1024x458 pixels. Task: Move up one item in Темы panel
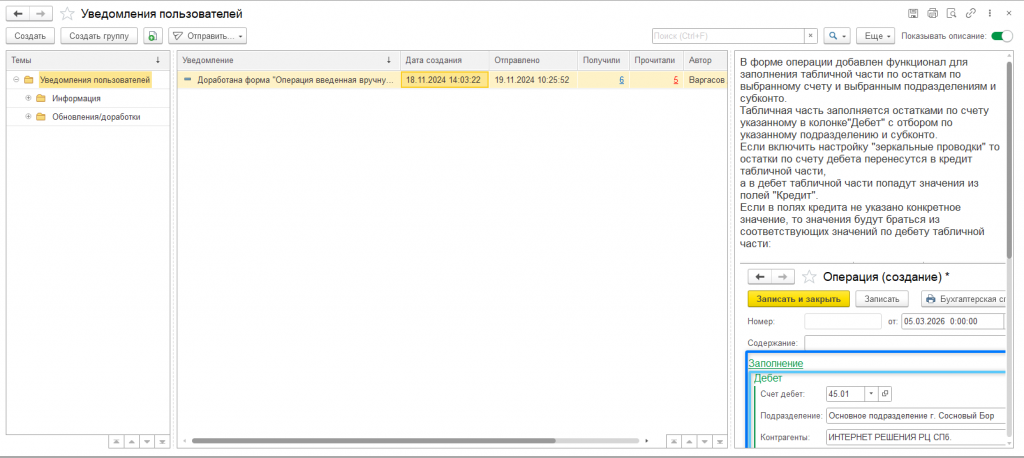[x=131, y=442]
